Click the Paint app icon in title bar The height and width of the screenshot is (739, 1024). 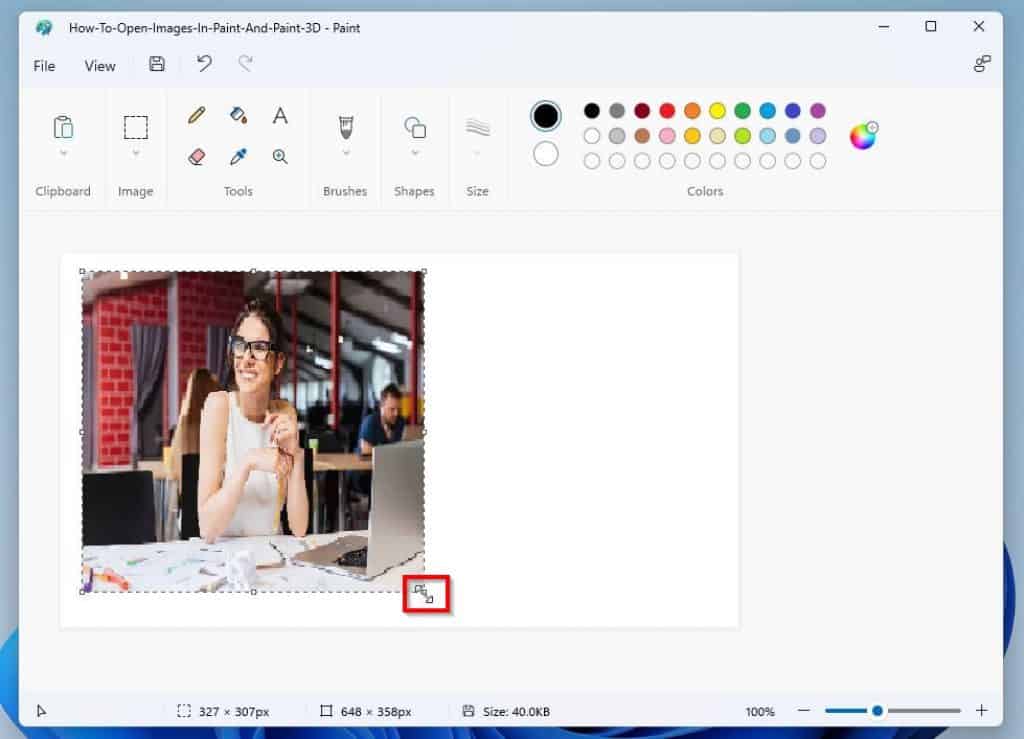click(x=44, y=27)
